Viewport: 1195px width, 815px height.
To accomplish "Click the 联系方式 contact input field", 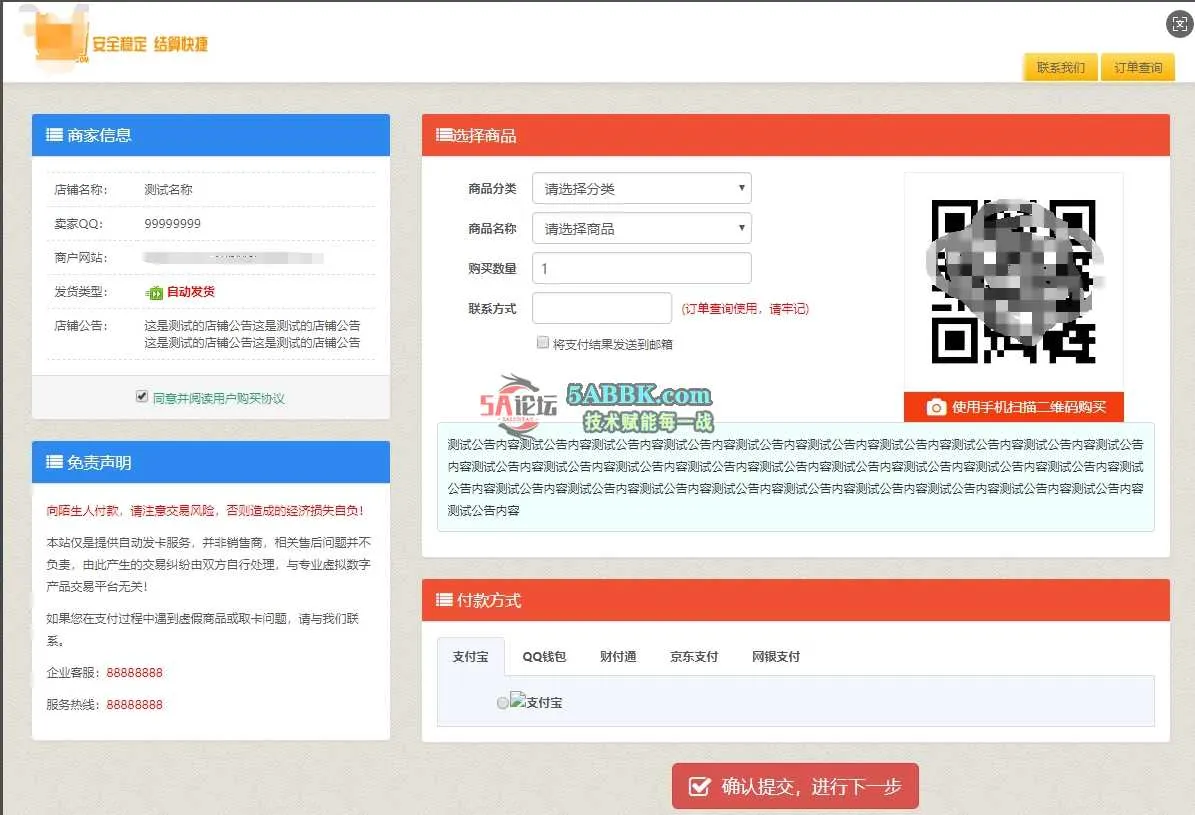I will (601, 308).
